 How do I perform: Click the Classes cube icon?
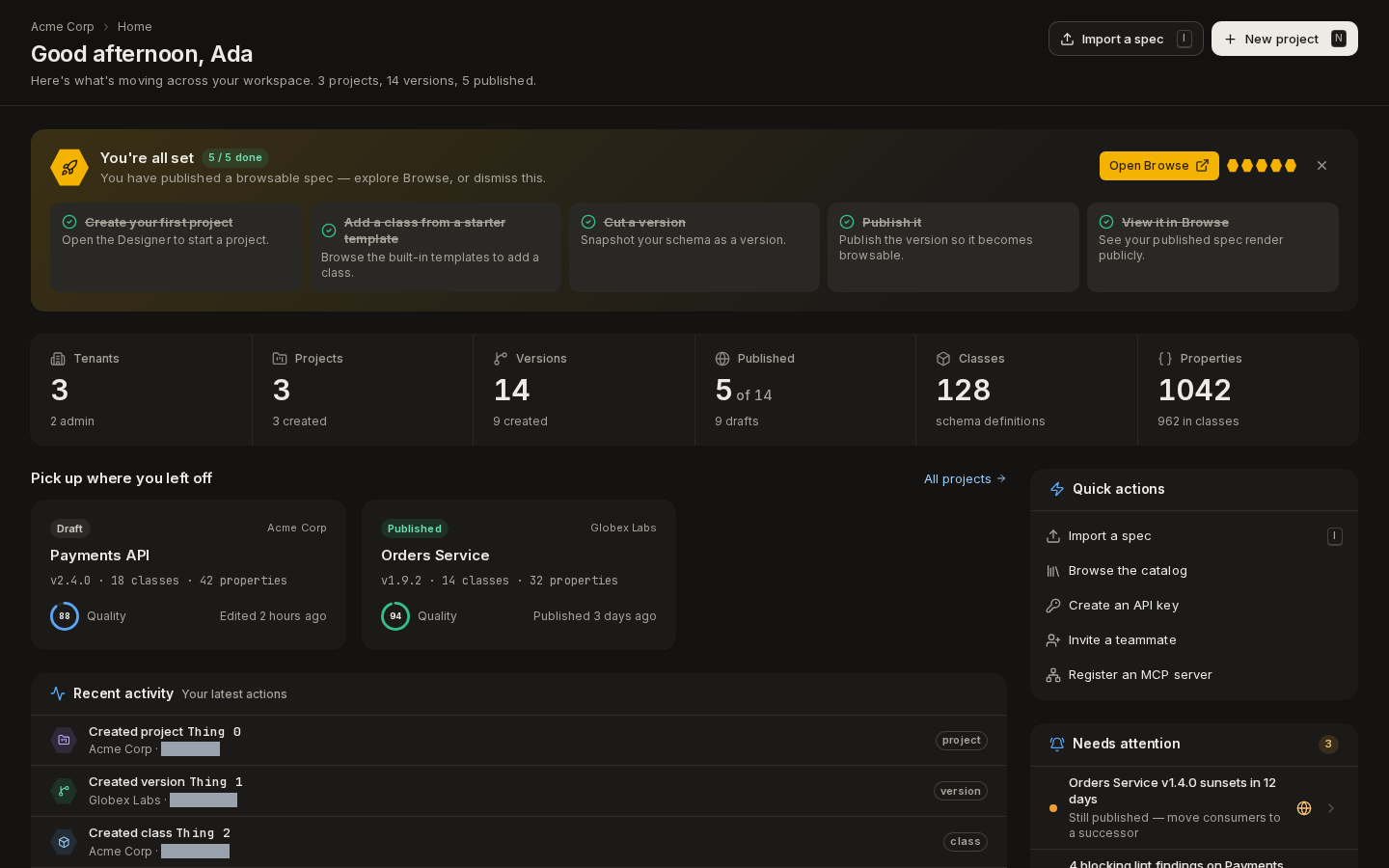point(943,359)
